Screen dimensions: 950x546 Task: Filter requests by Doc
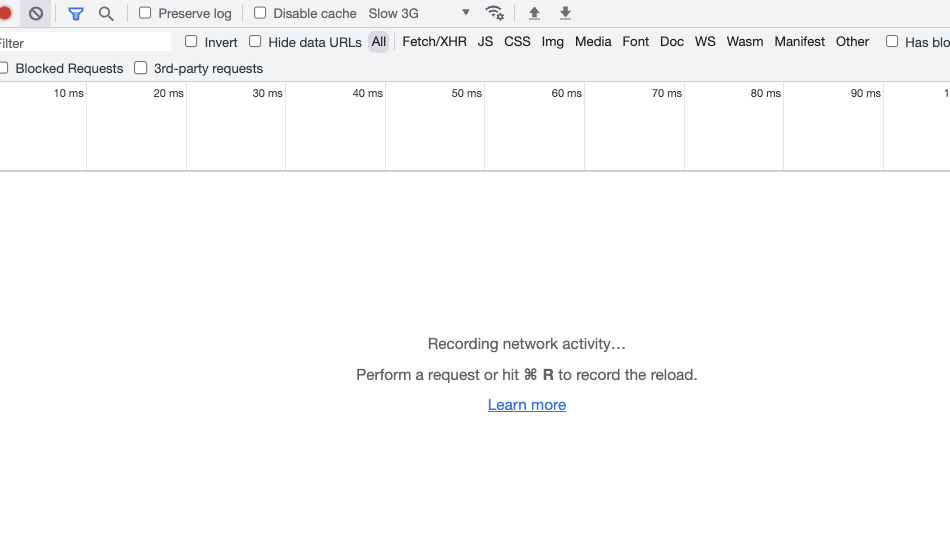(672, 42)
